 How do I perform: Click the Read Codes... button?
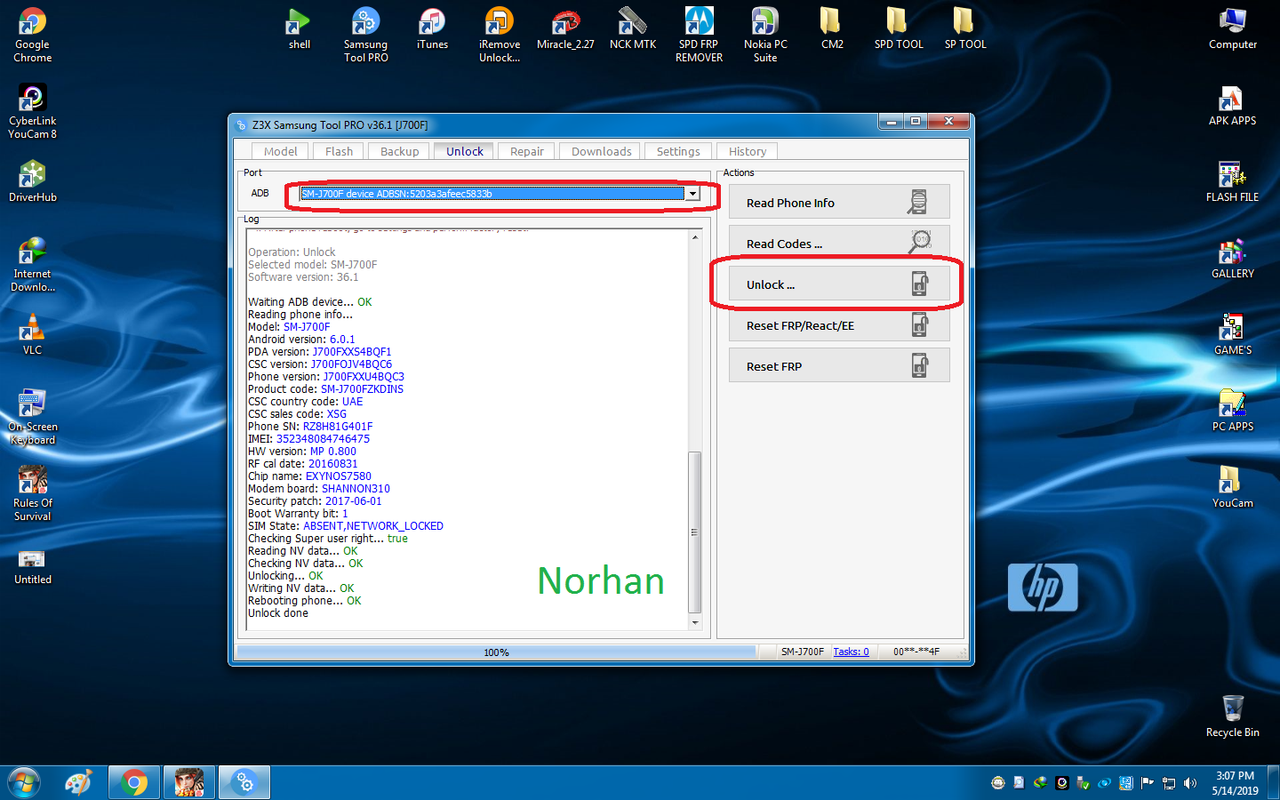pyautogui.click(x=839, y=244)
